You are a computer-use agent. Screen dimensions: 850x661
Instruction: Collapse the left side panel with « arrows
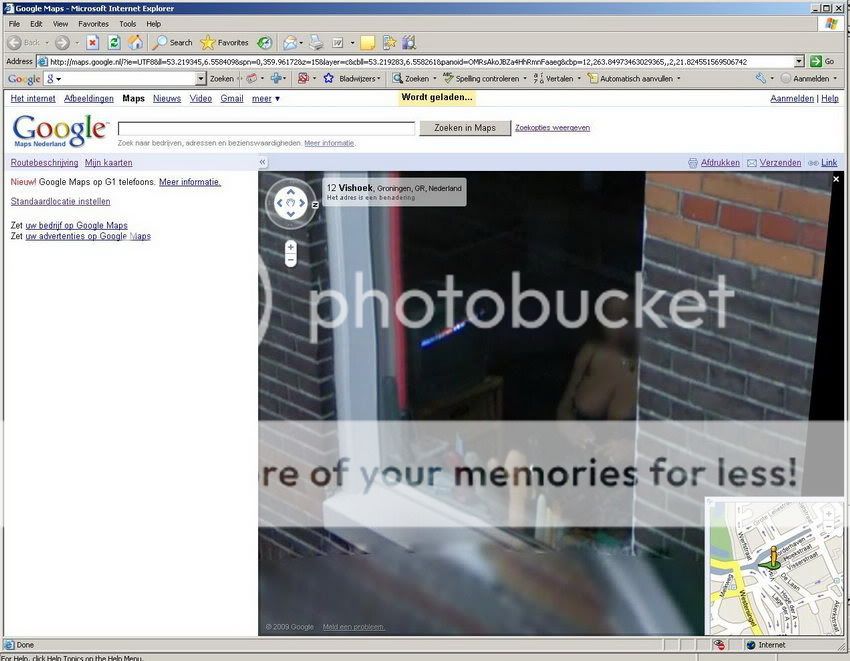(262, 162)
